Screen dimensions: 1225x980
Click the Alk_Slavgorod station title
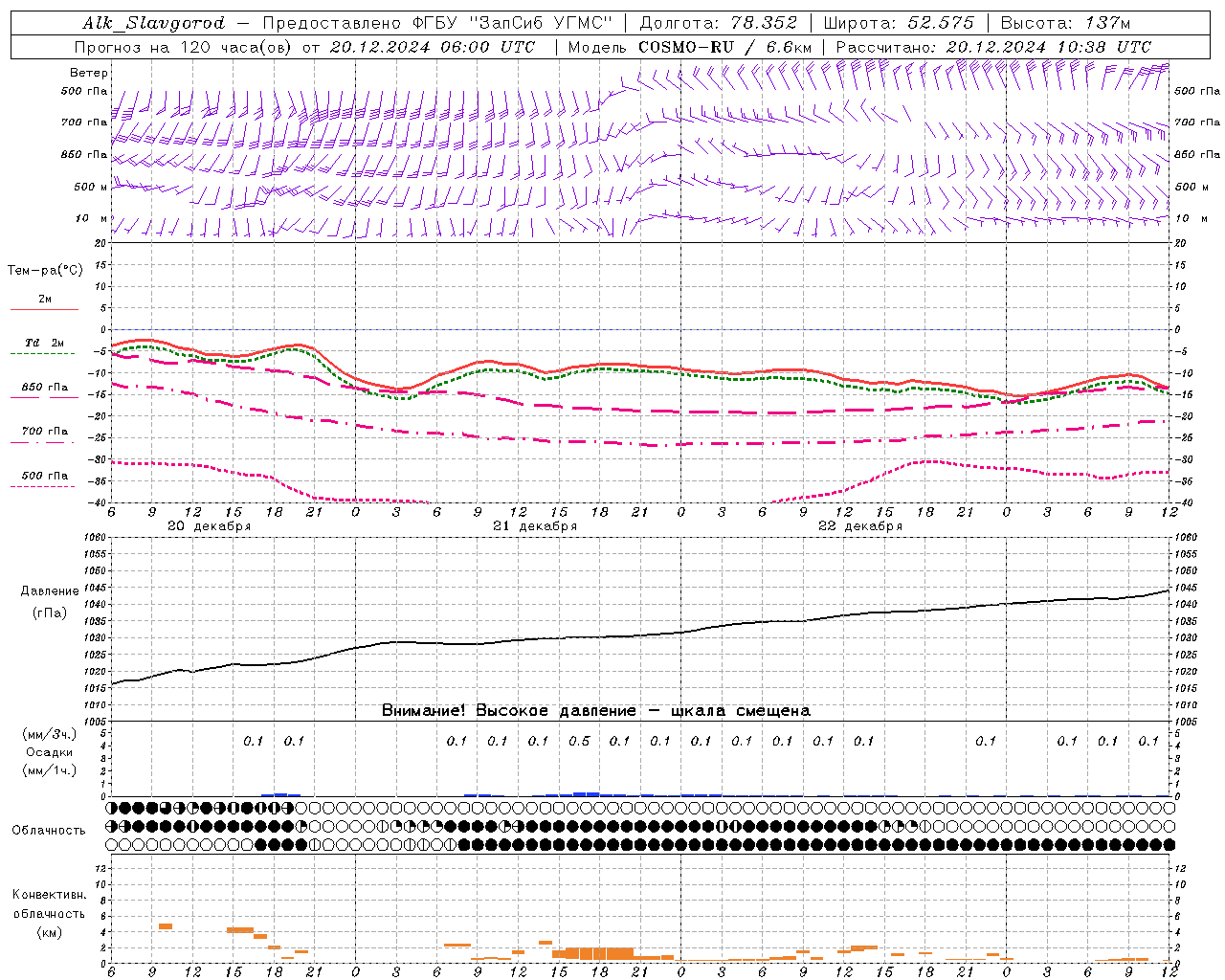pos(154,23)
